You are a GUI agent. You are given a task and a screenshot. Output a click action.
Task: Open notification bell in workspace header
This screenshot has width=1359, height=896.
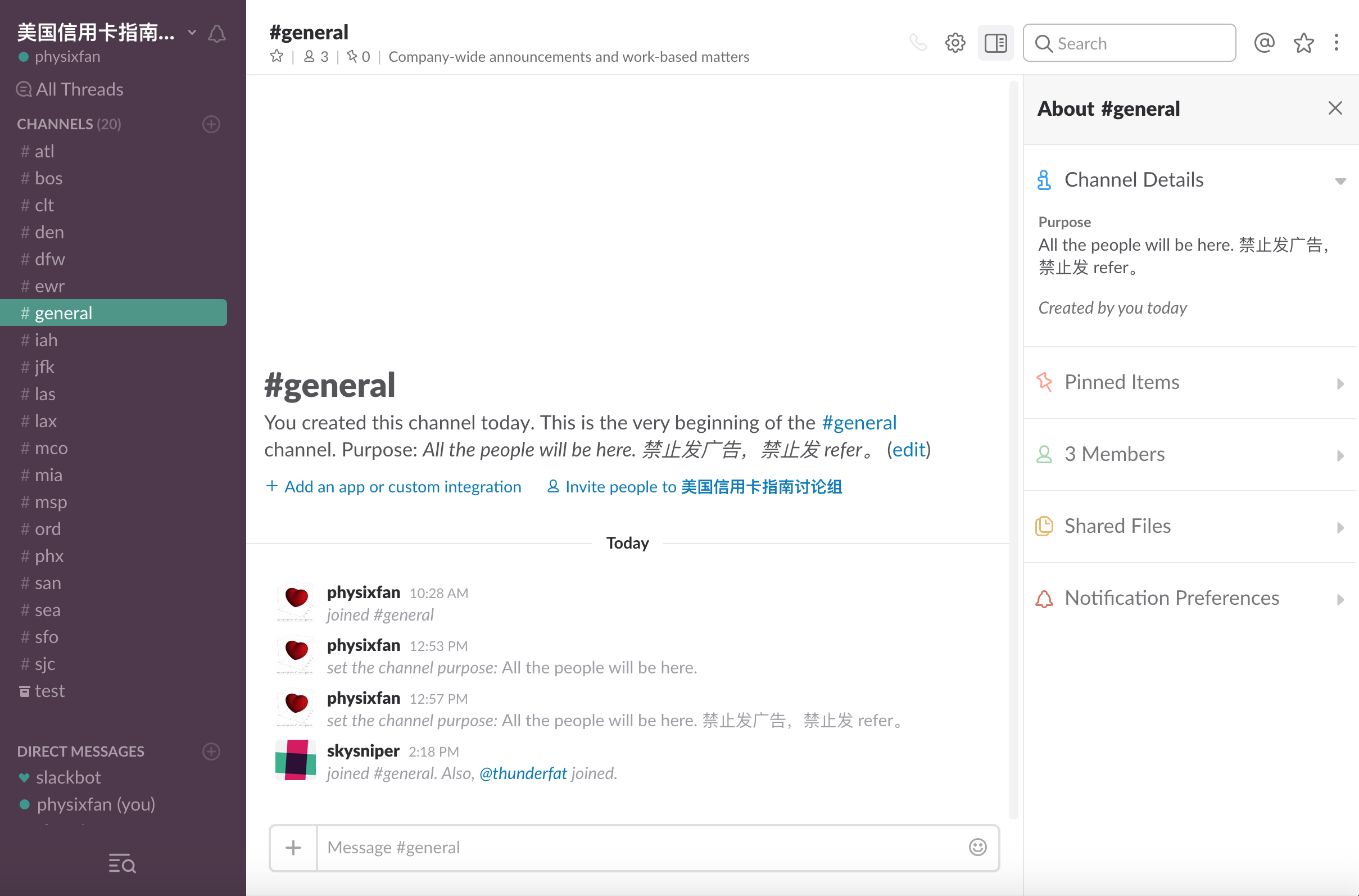point(216,34)
